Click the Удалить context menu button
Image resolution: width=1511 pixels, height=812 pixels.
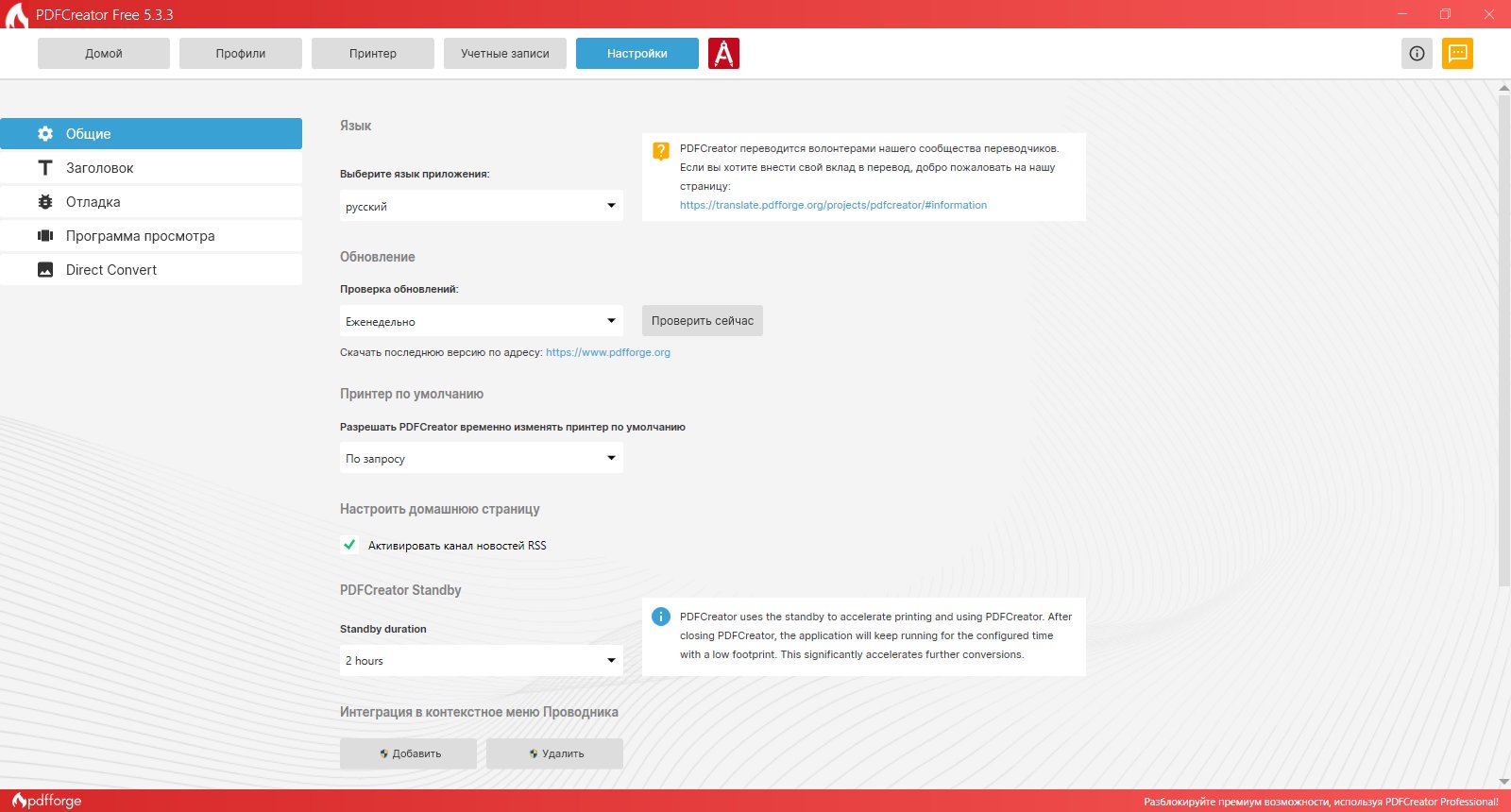[x=554, y=753]
